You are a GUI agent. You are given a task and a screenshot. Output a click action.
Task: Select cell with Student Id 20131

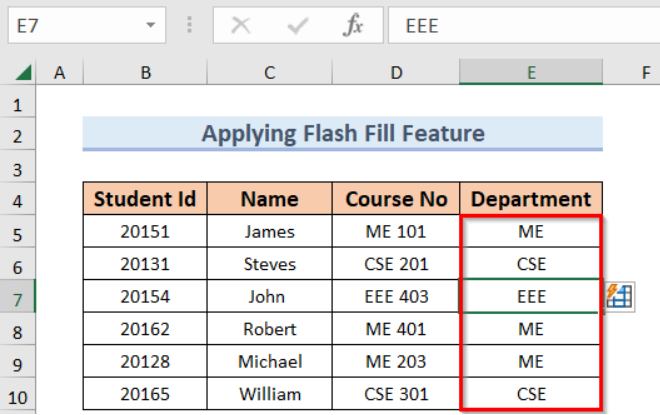coord(145,263)
